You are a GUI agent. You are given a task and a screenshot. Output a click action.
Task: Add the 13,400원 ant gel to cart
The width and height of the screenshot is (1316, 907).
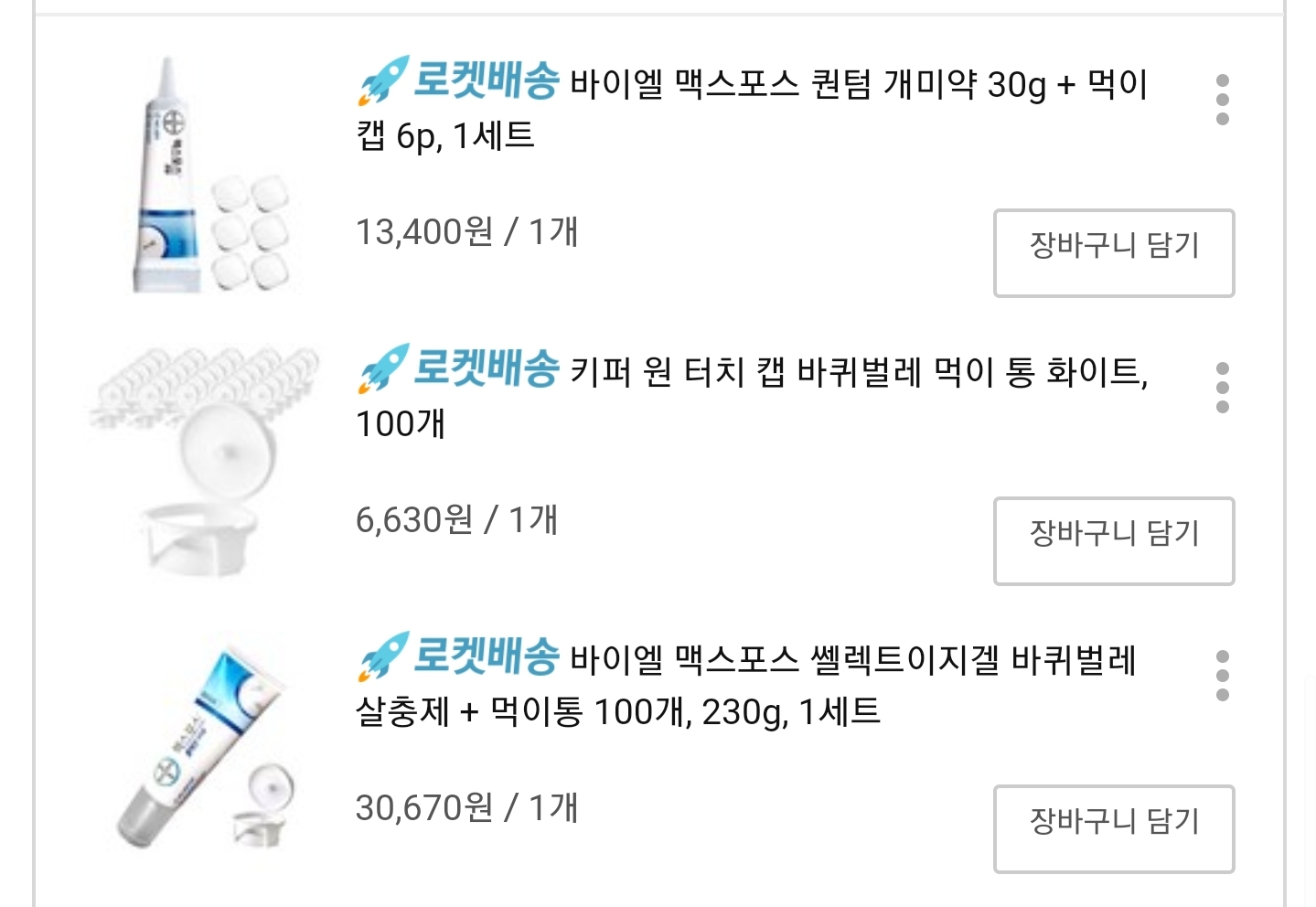tap(1113, 253)
